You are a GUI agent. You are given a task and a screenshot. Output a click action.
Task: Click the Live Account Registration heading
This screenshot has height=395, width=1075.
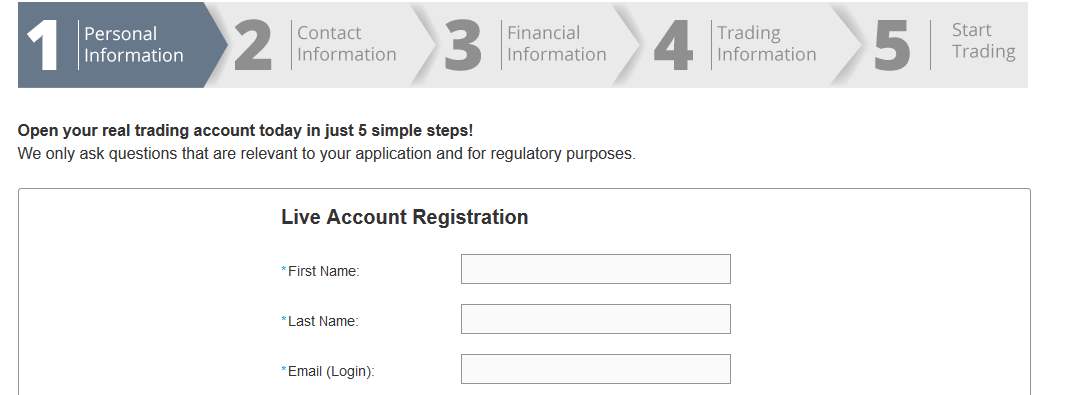(x=404, y=217)
